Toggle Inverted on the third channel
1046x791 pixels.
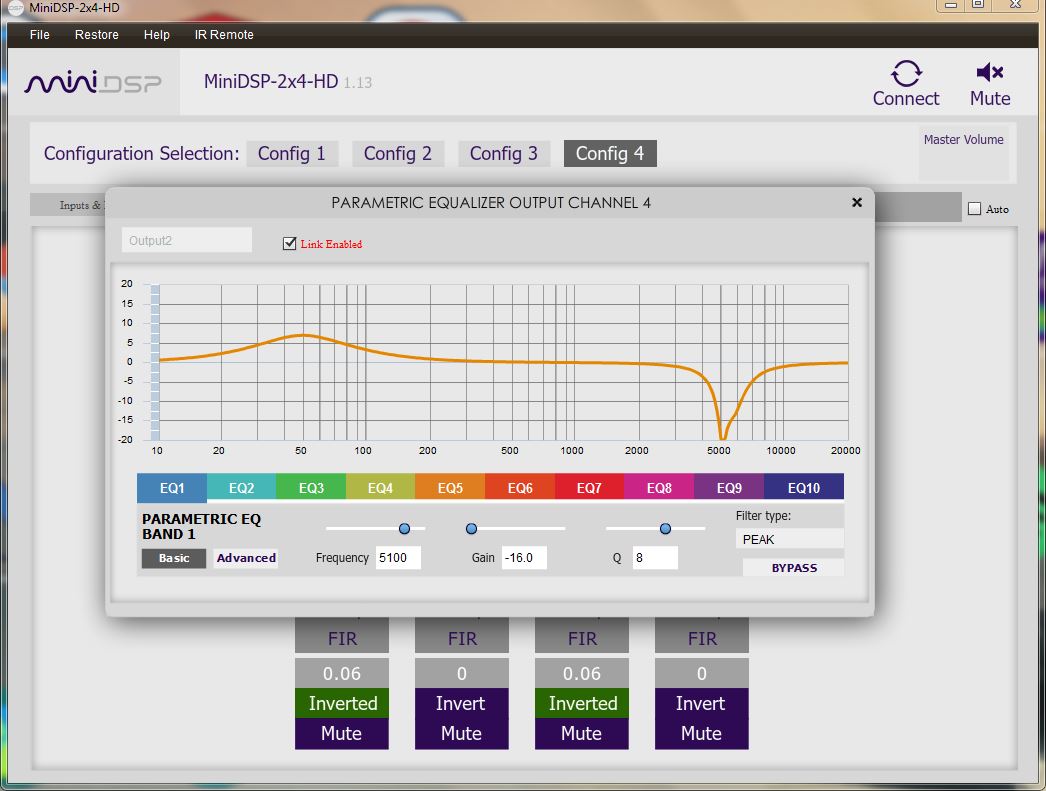(x=582, y=703)
